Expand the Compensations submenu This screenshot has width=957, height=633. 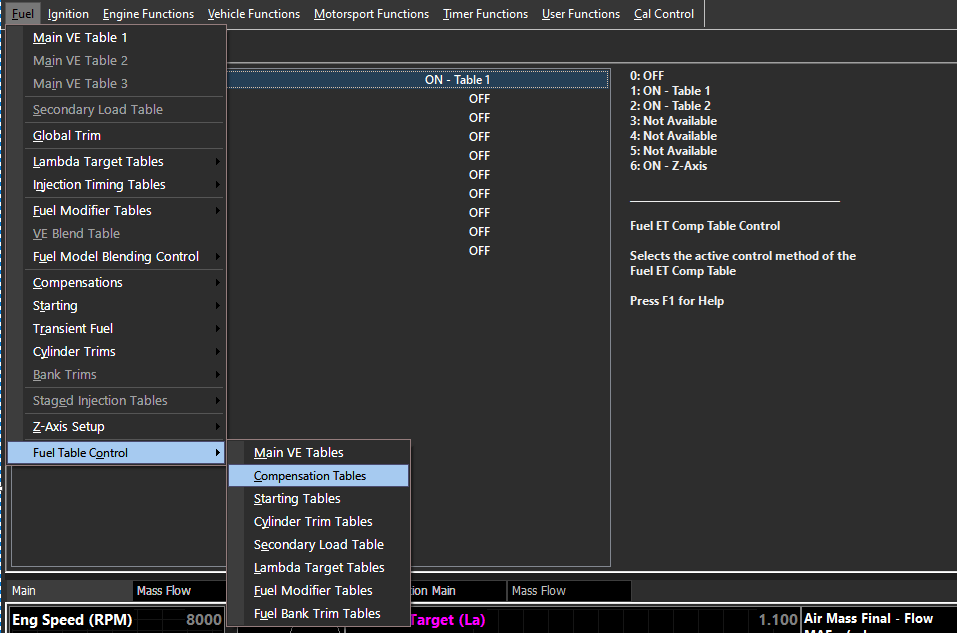pos(78,283)
